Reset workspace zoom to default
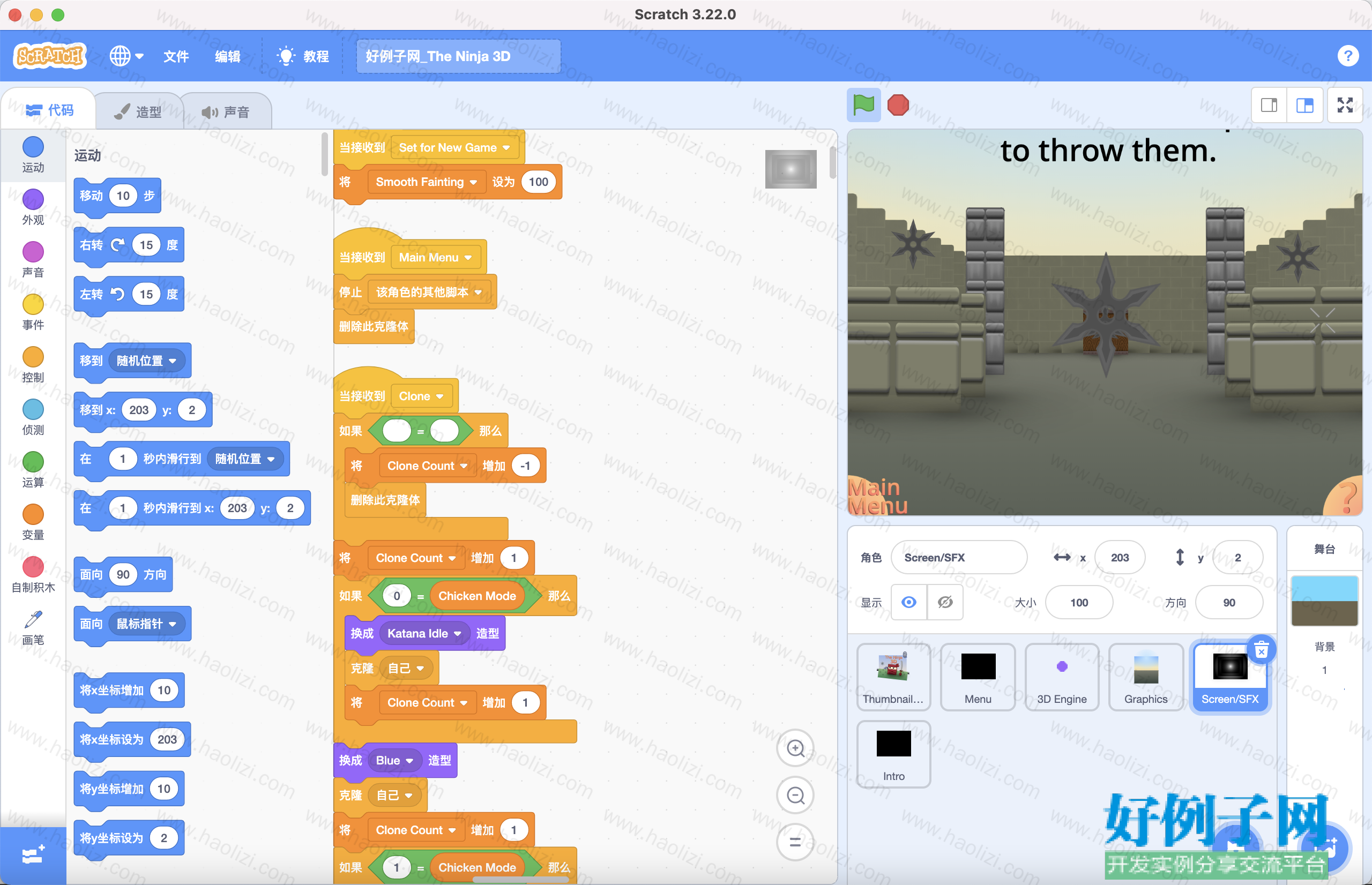 pyautogui.click(x=795, y=842)
